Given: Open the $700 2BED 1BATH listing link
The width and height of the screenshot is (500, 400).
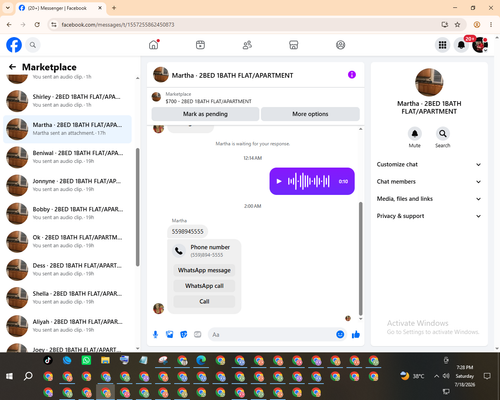Looking at the screenshot, I should [x=208, y=101].
